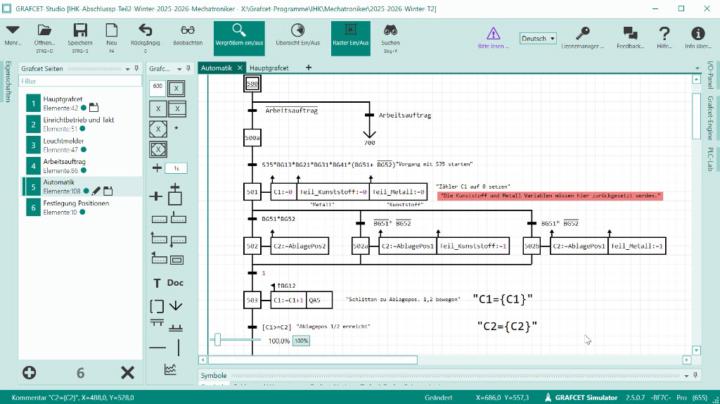Select the initial step element tool
720x404 pixels.
click(176, 88)
